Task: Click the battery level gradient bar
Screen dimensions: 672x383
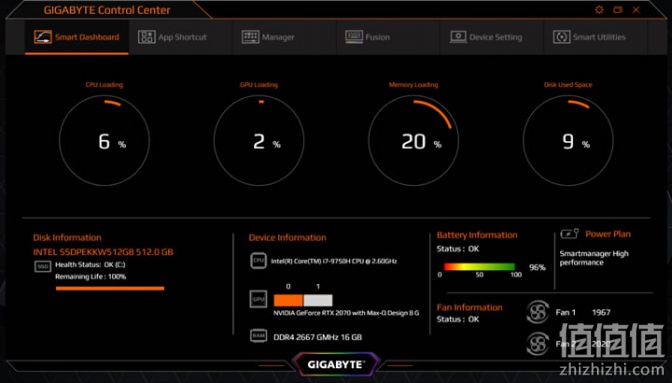Action: 479,267
